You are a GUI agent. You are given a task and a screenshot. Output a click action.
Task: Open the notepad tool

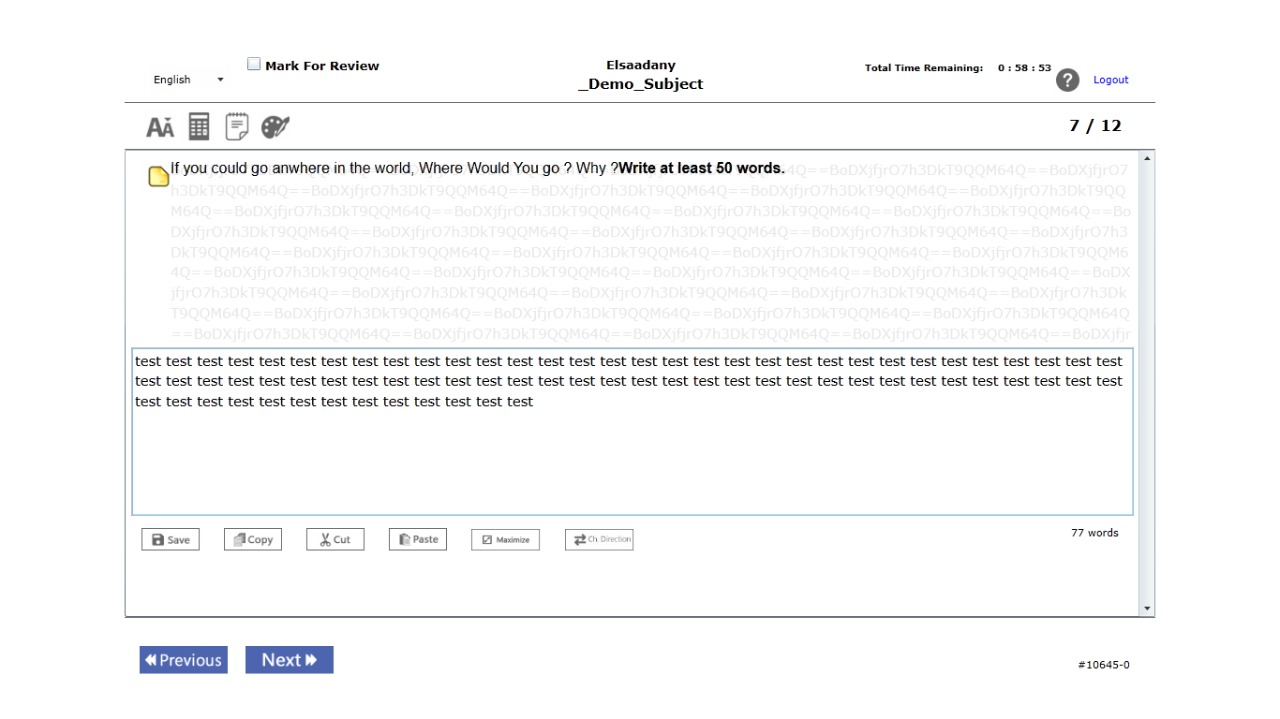click(237, 127)
